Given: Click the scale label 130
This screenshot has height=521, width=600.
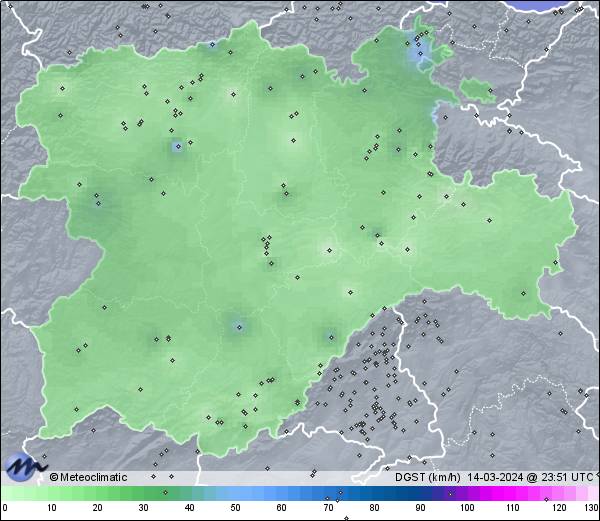Looking at the screenshot, I should coord(592,508).
